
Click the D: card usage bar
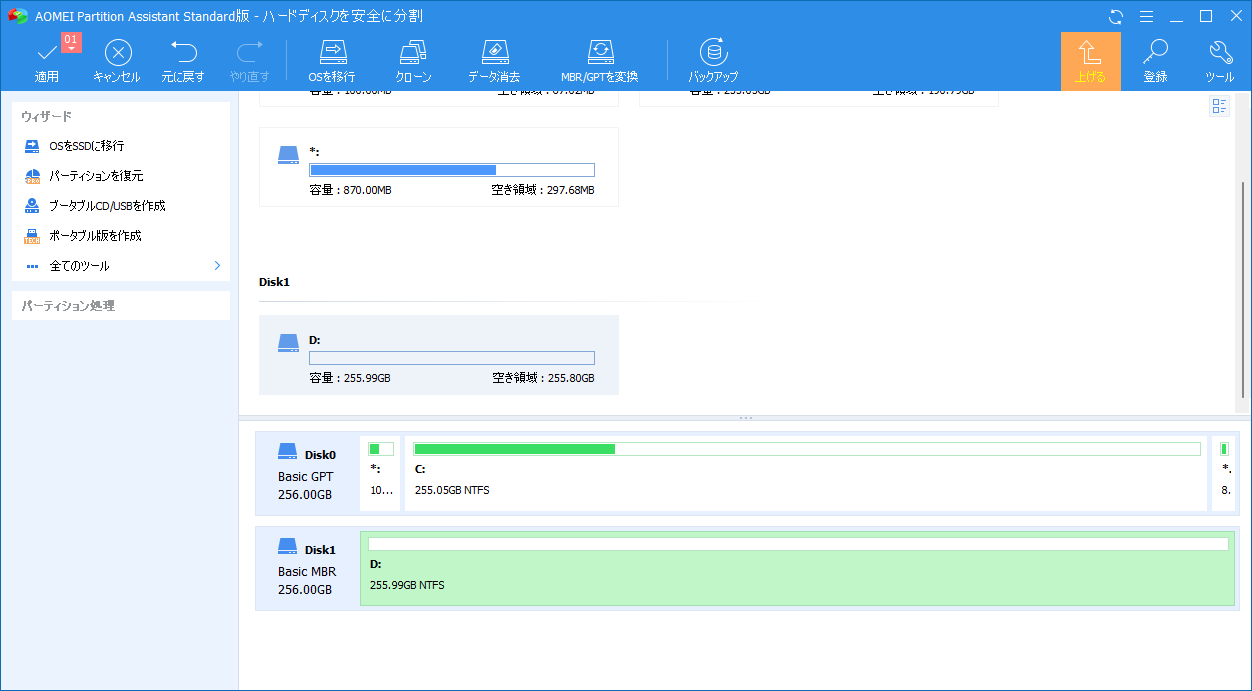[x=452, y=358]
